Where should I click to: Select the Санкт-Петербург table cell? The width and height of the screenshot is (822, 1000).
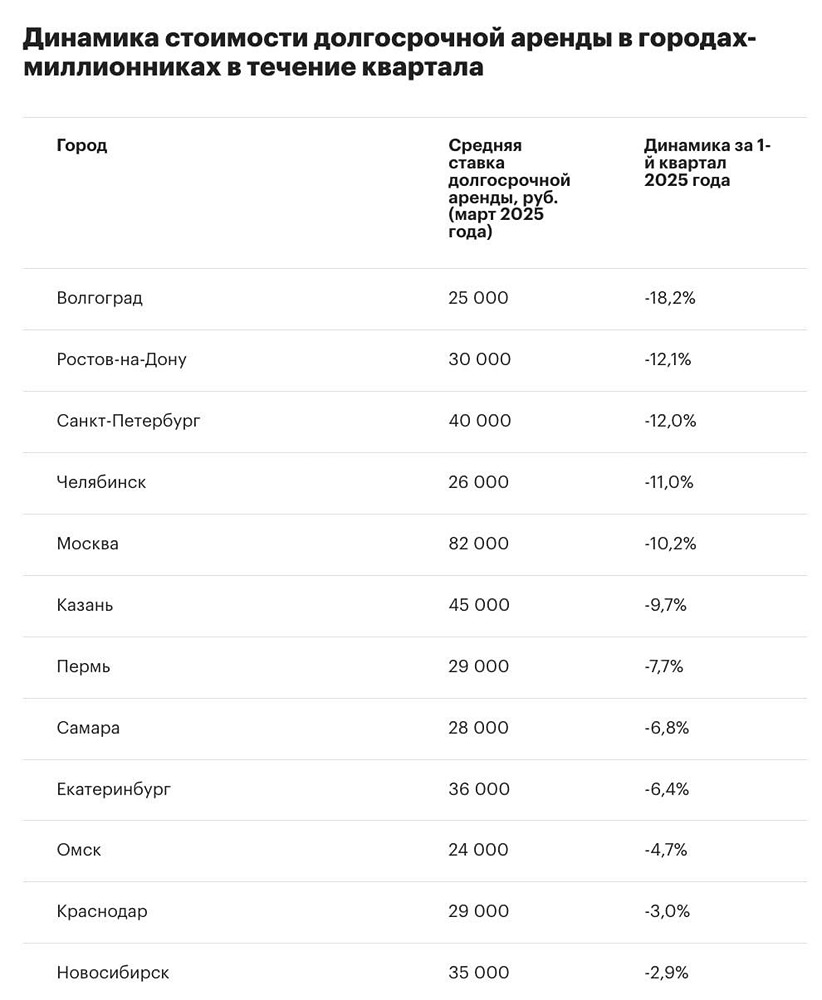(129, 421)
